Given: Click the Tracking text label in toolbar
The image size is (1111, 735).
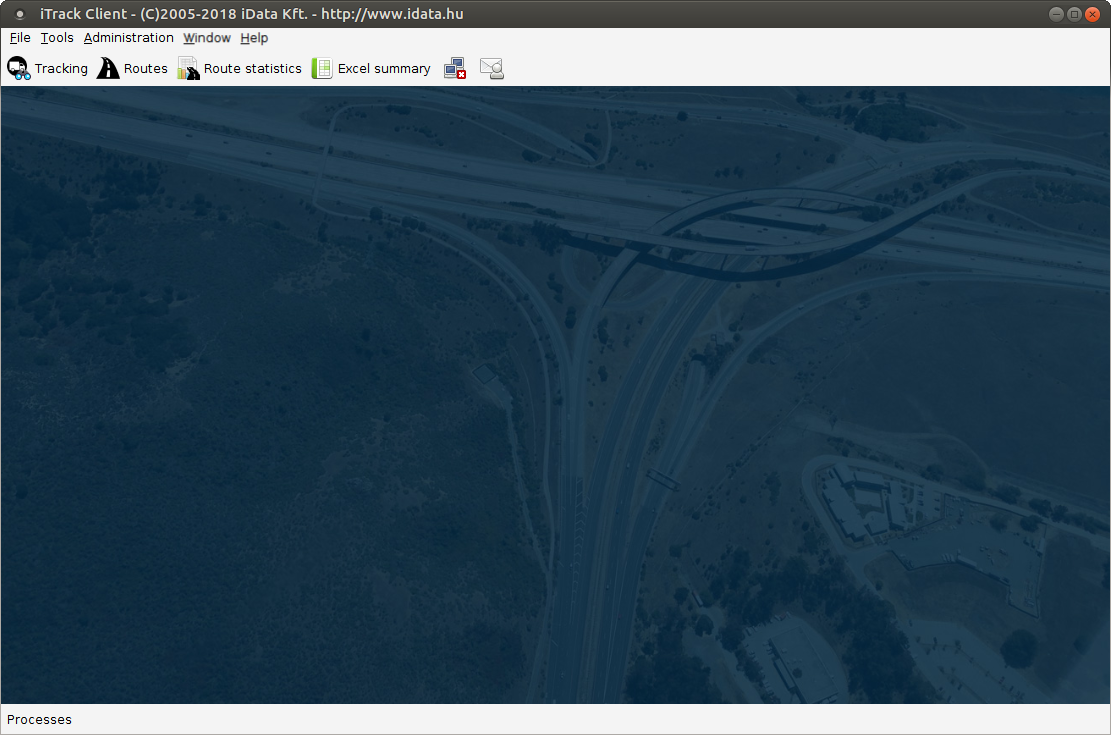Looking at the screenshot, I should pyautogui.click(x=61, y=69).
